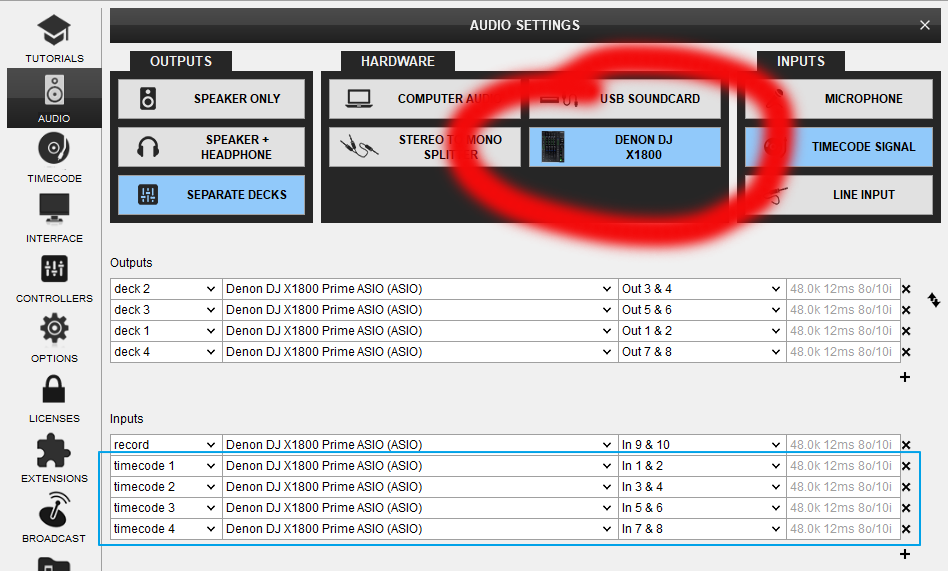Open the Out 7 & 8 channel dropdown
The height and width of the screenshot is (571, 948).
(702, 352)
